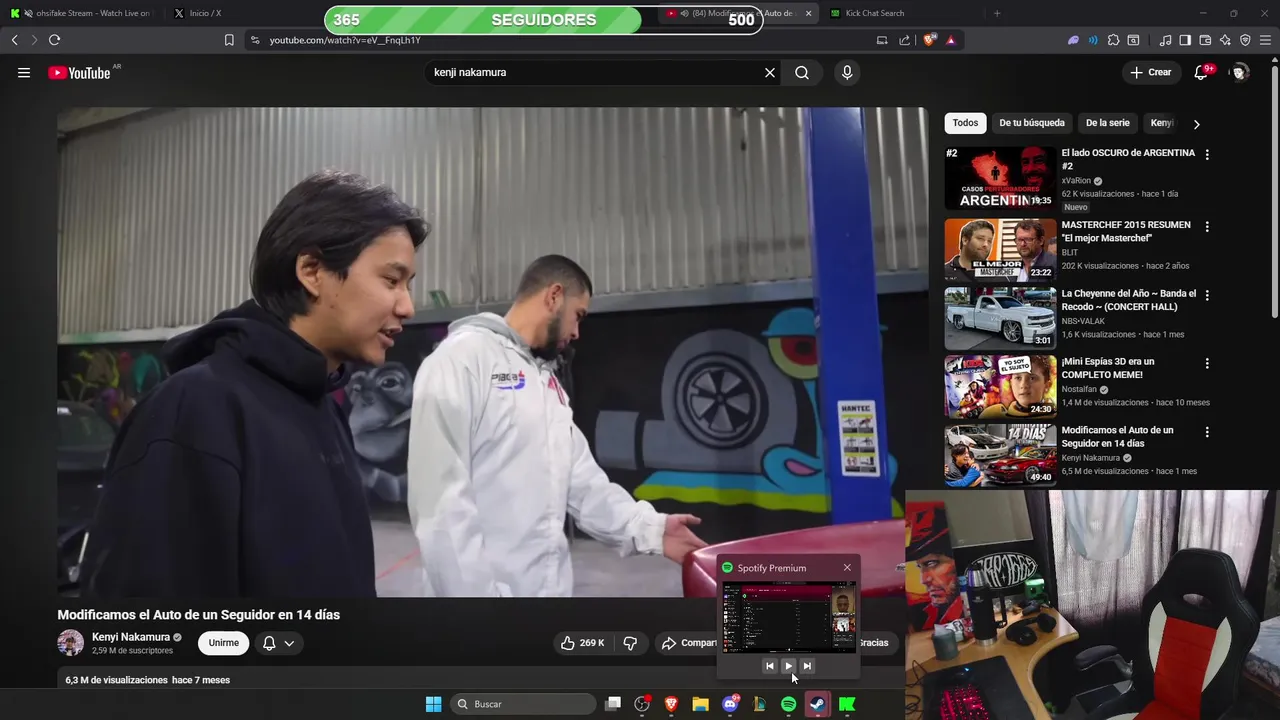Start voice search with the microphone

pos(847,73)
